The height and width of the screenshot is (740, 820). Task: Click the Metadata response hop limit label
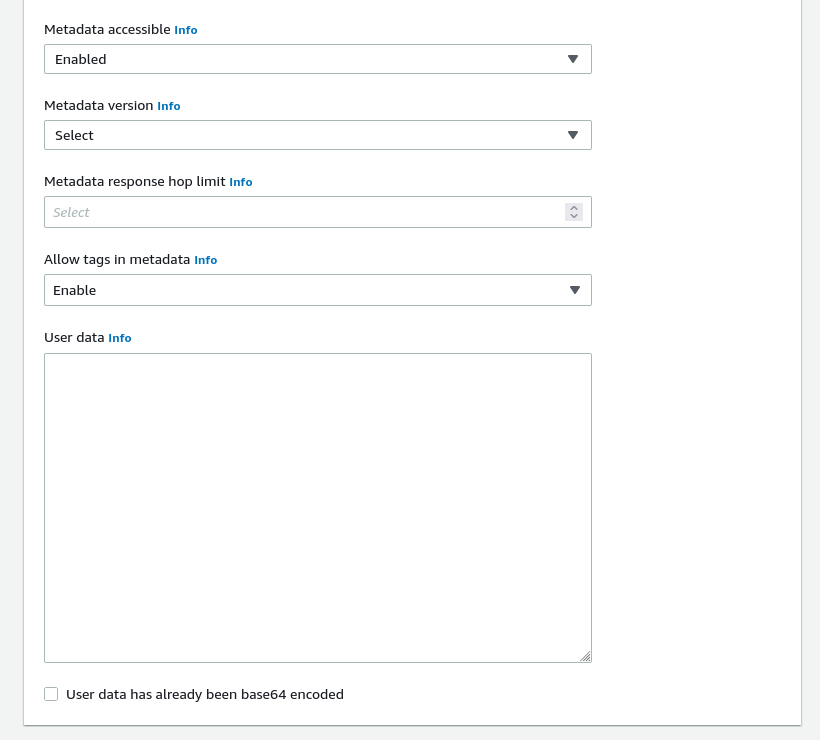click(x=134, y=182)
